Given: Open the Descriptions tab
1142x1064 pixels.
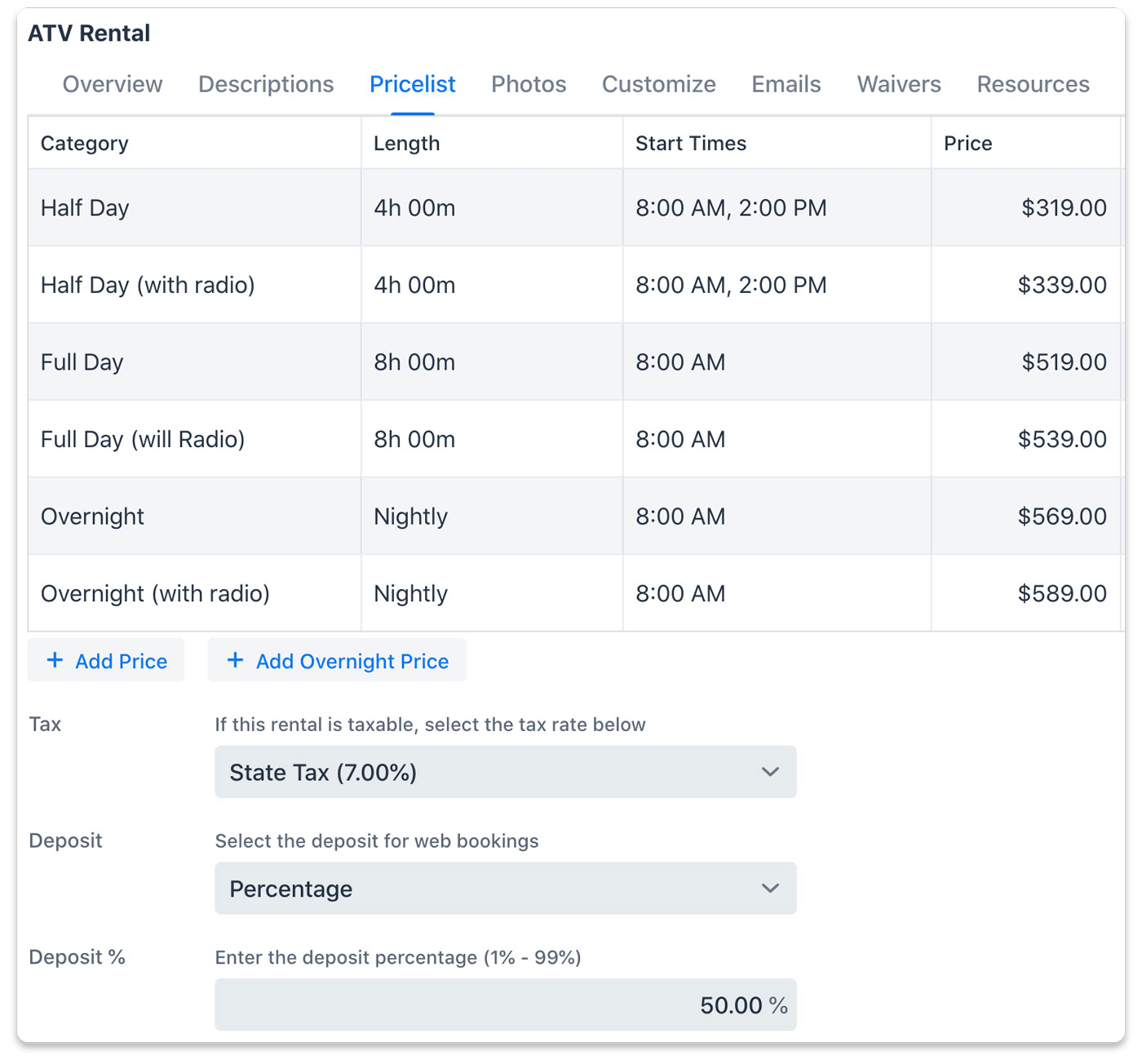Looking at the screenshot, I should coord(266,84).
